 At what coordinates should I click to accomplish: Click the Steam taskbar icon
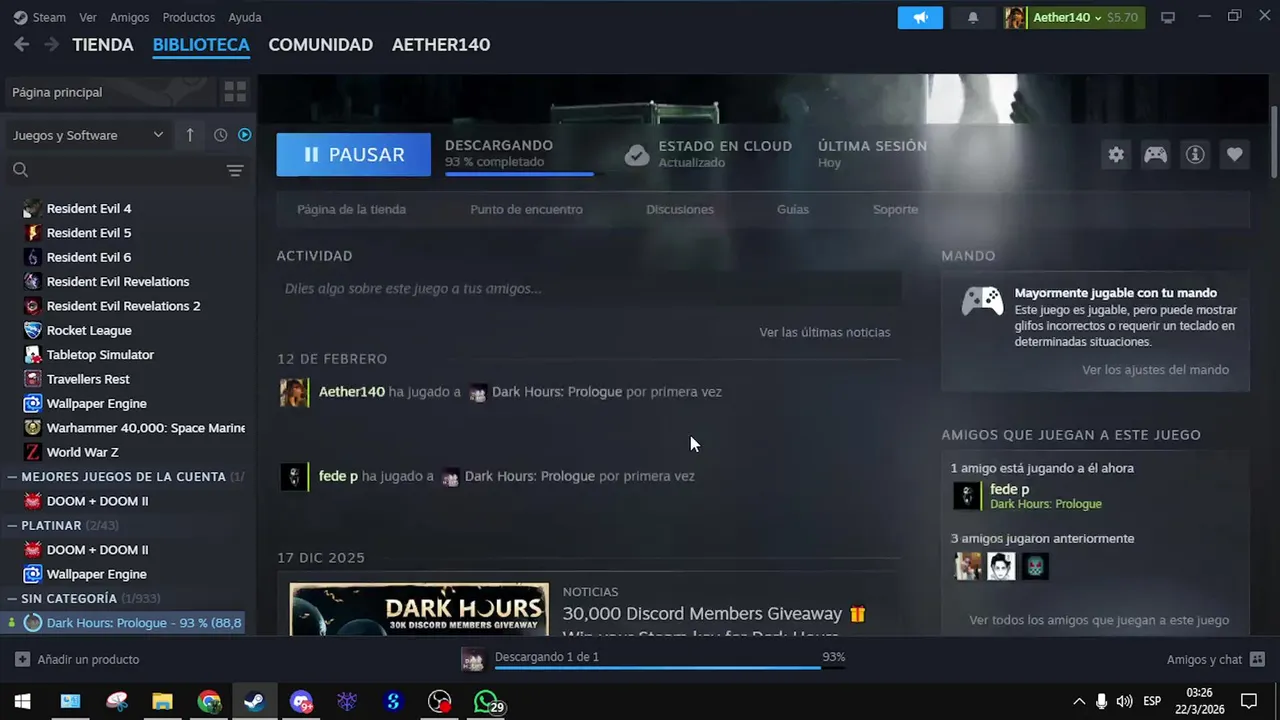click(x=255, y=702)
